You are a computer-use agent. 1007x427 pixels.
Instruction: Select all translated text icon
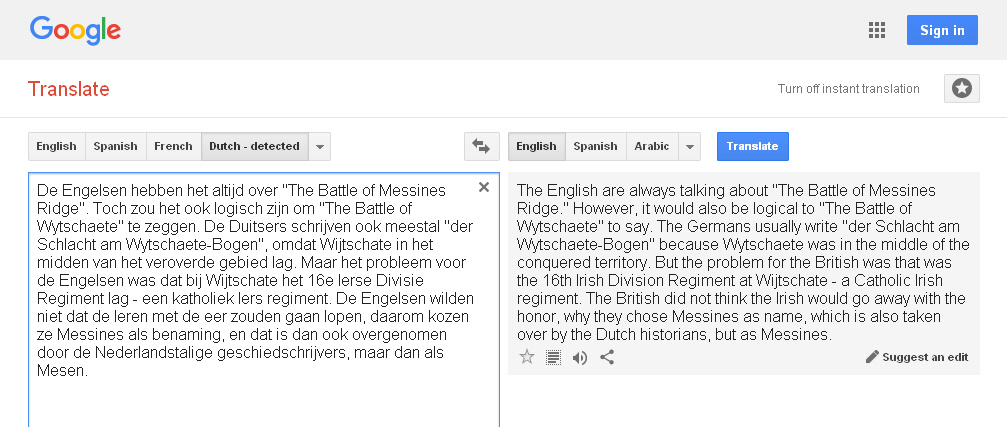tap(553, 358)
